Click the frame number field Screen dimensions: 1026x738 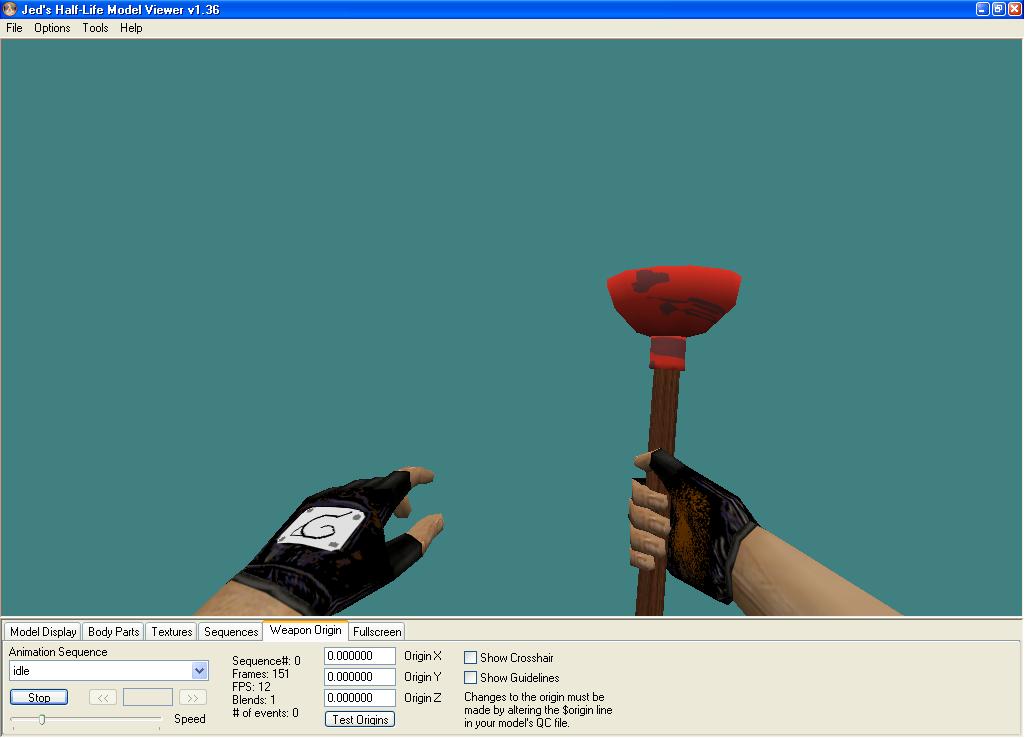coord(148,697)
